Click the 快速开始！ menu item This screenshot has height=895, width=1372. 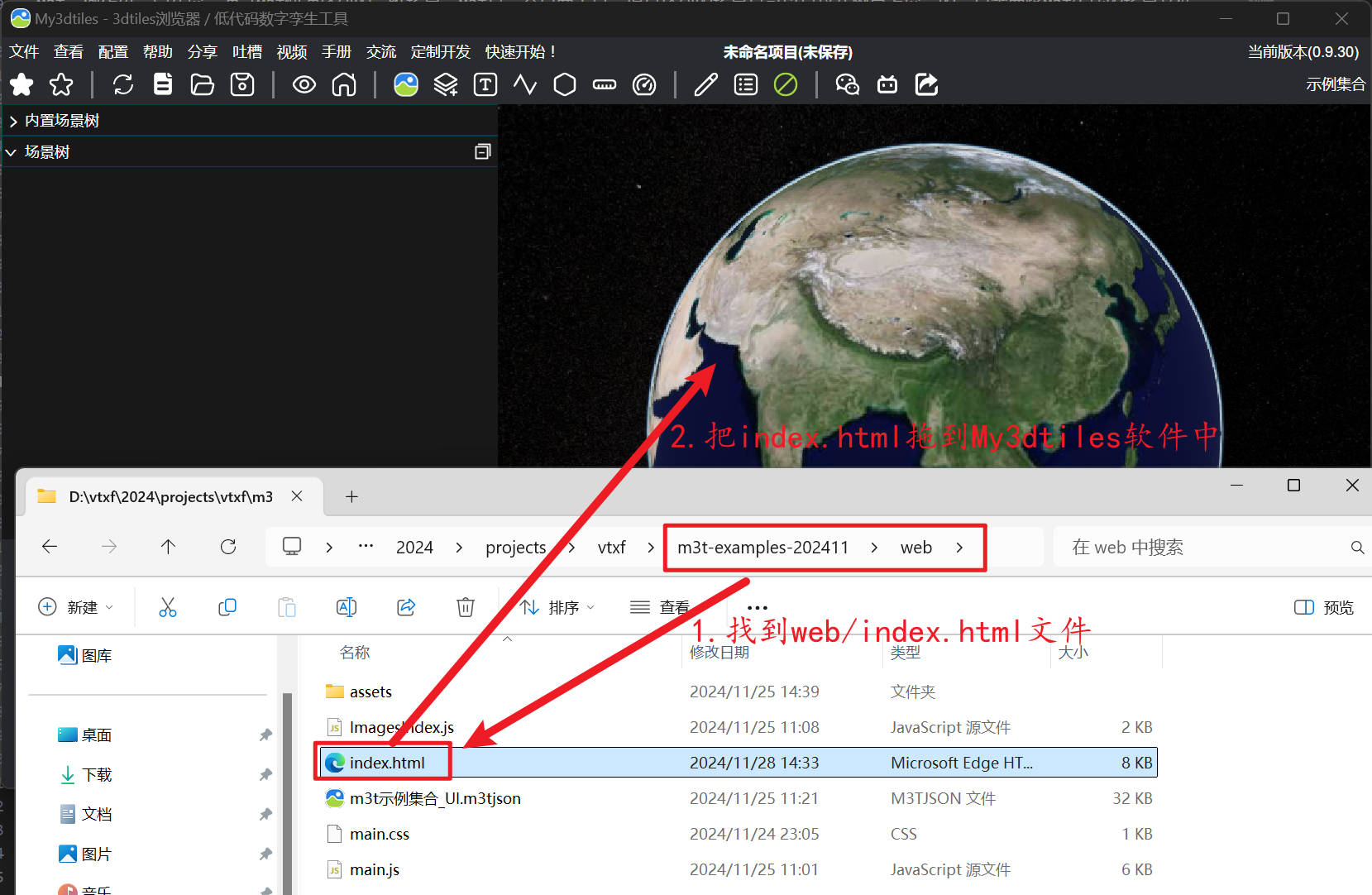pyautogui.click(x=521, y=52)
